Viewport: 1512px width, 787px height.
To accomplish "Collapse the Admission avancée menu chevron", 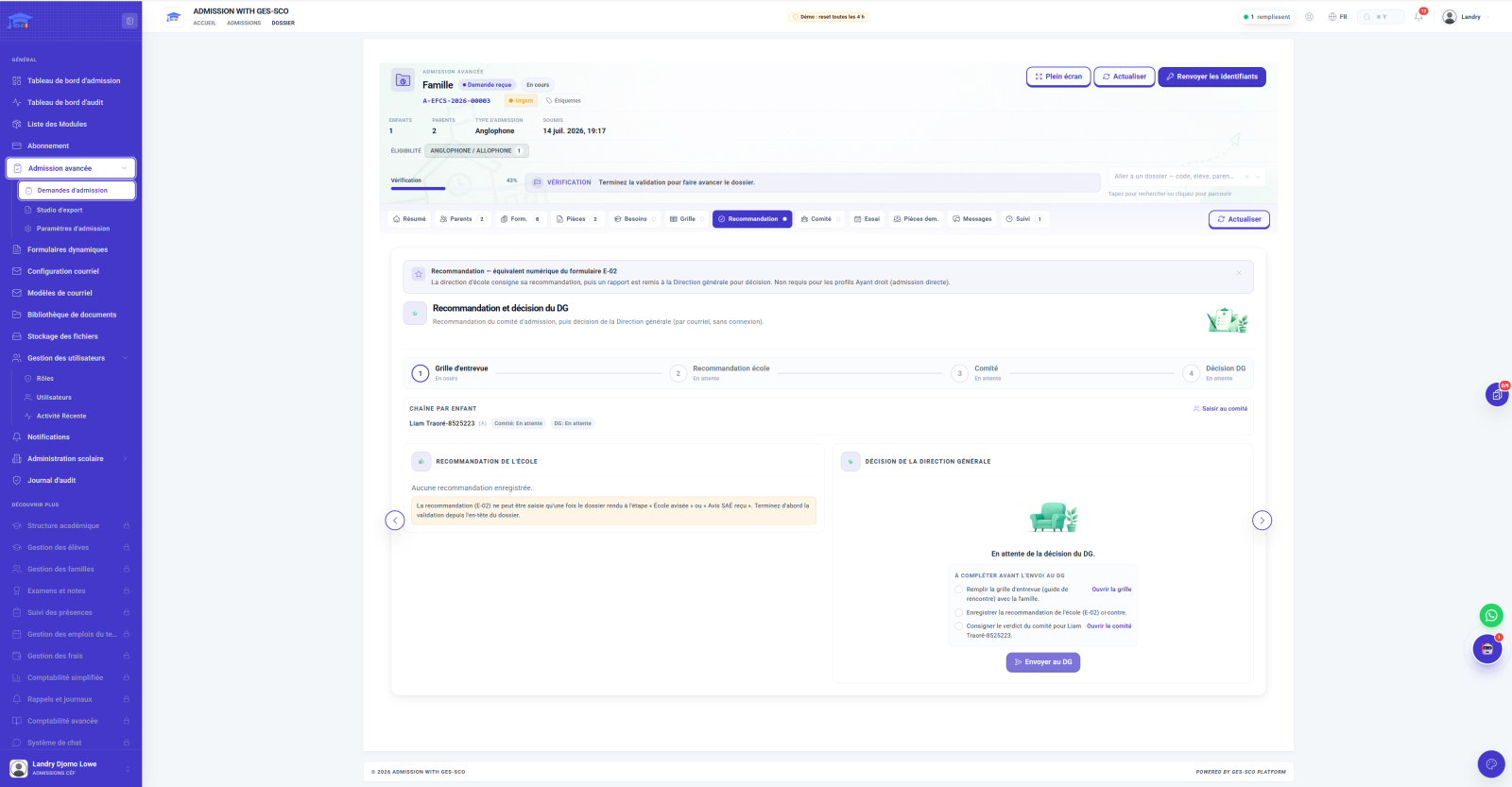I will pyautogui.click(x=125, y=168).
